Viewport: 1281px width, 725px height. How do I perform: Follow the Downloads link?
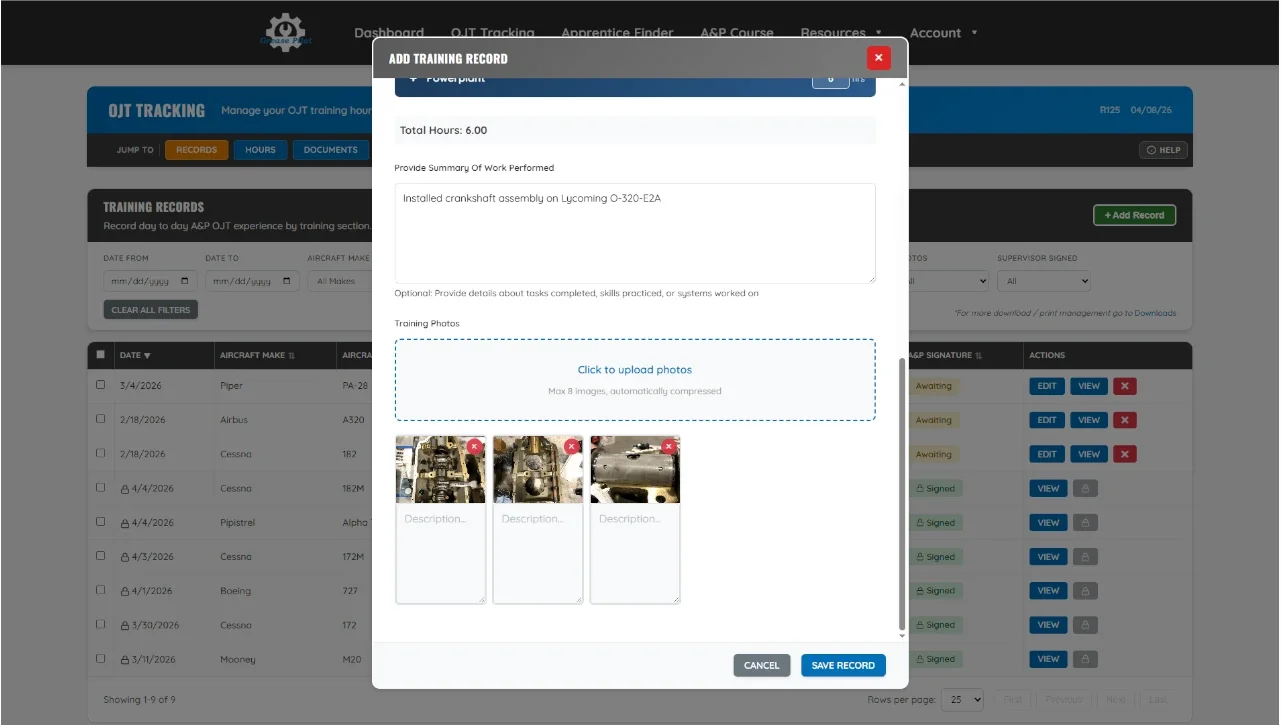(1155, 313)
